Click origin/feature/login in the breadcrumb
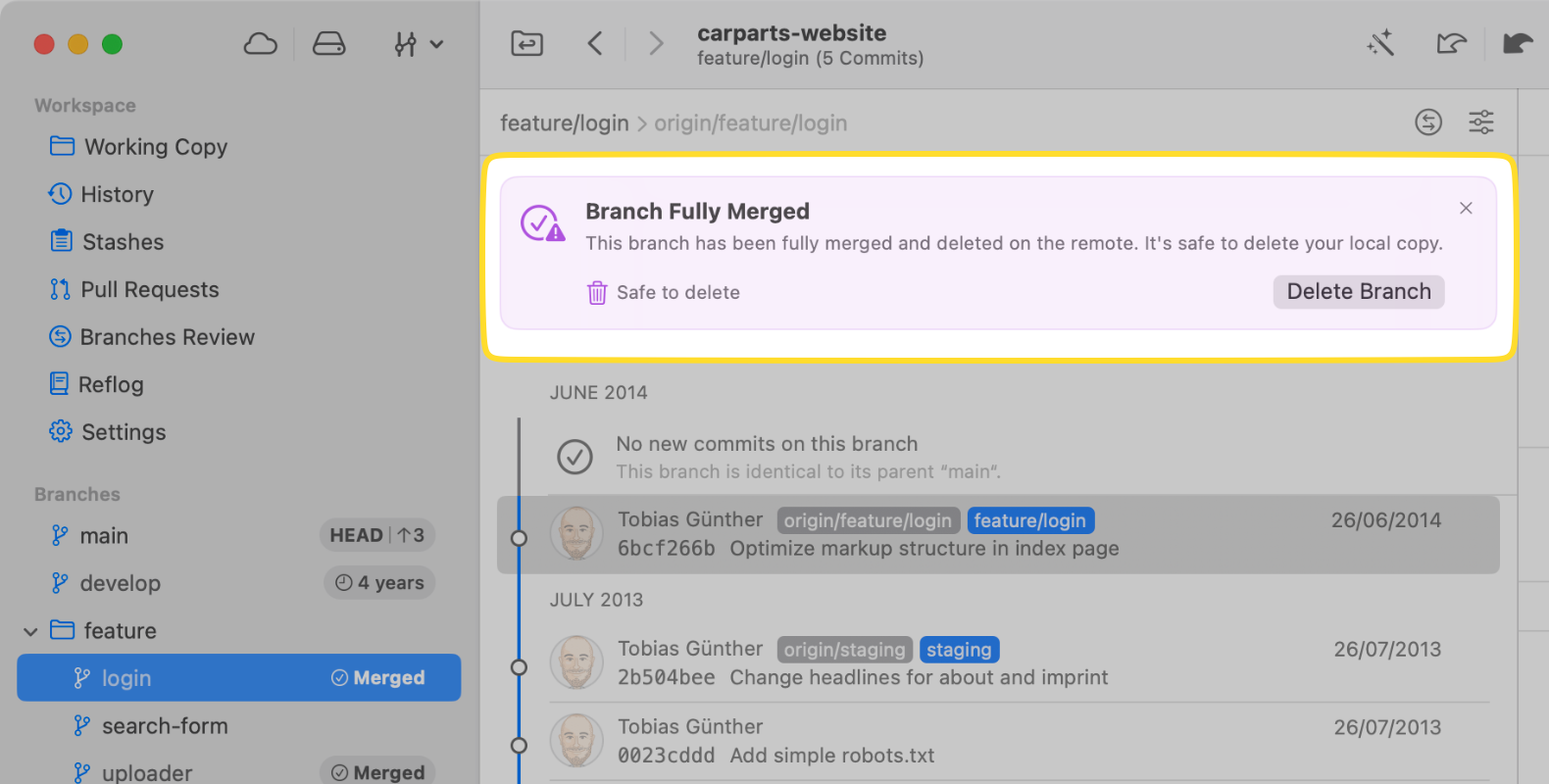Screen dimensions: 1549x784 coord(750,123)
